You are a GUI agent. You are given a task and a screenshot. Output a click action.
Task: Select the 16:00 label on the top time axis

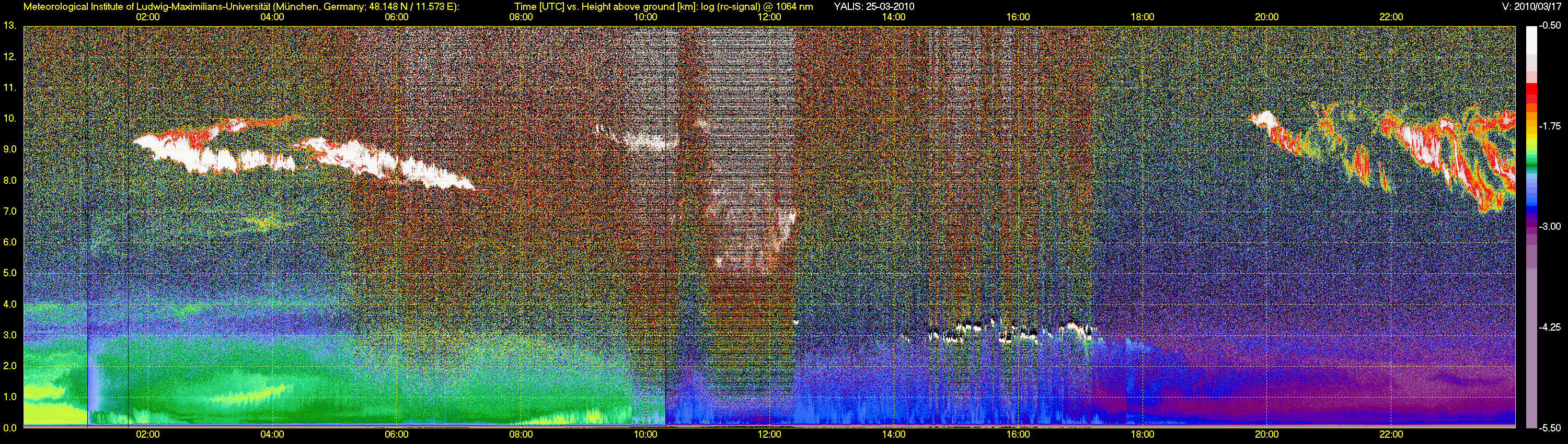(x=1018, y=17)
